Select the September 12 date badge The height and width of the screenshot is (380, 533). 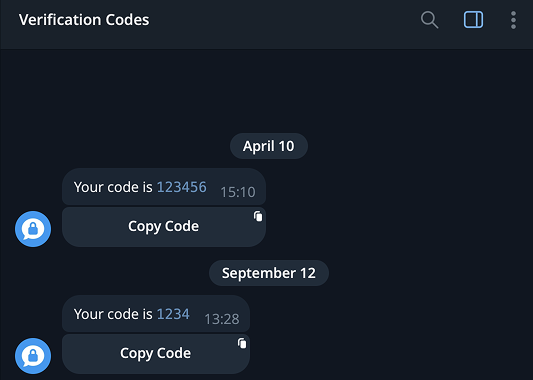pos(269,273)
